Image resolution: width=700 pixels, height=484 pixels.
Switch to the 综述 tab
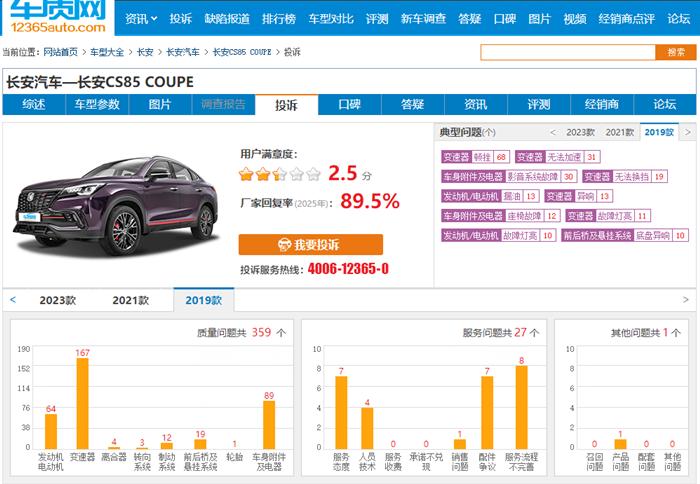[34, 104]
